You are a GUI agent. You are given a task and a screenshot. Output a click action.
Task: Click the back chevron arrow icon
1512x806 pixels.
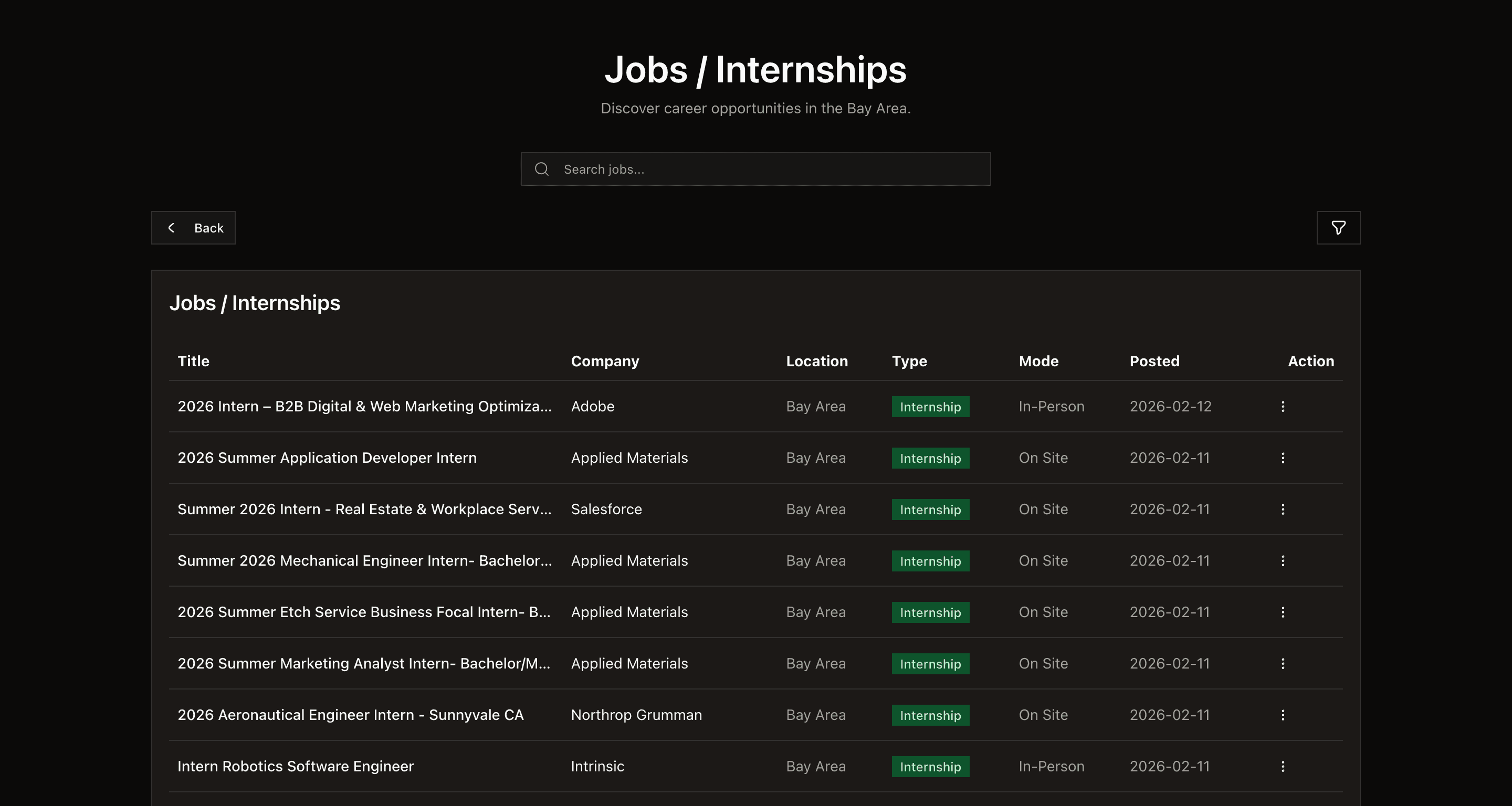click(171, 228)
